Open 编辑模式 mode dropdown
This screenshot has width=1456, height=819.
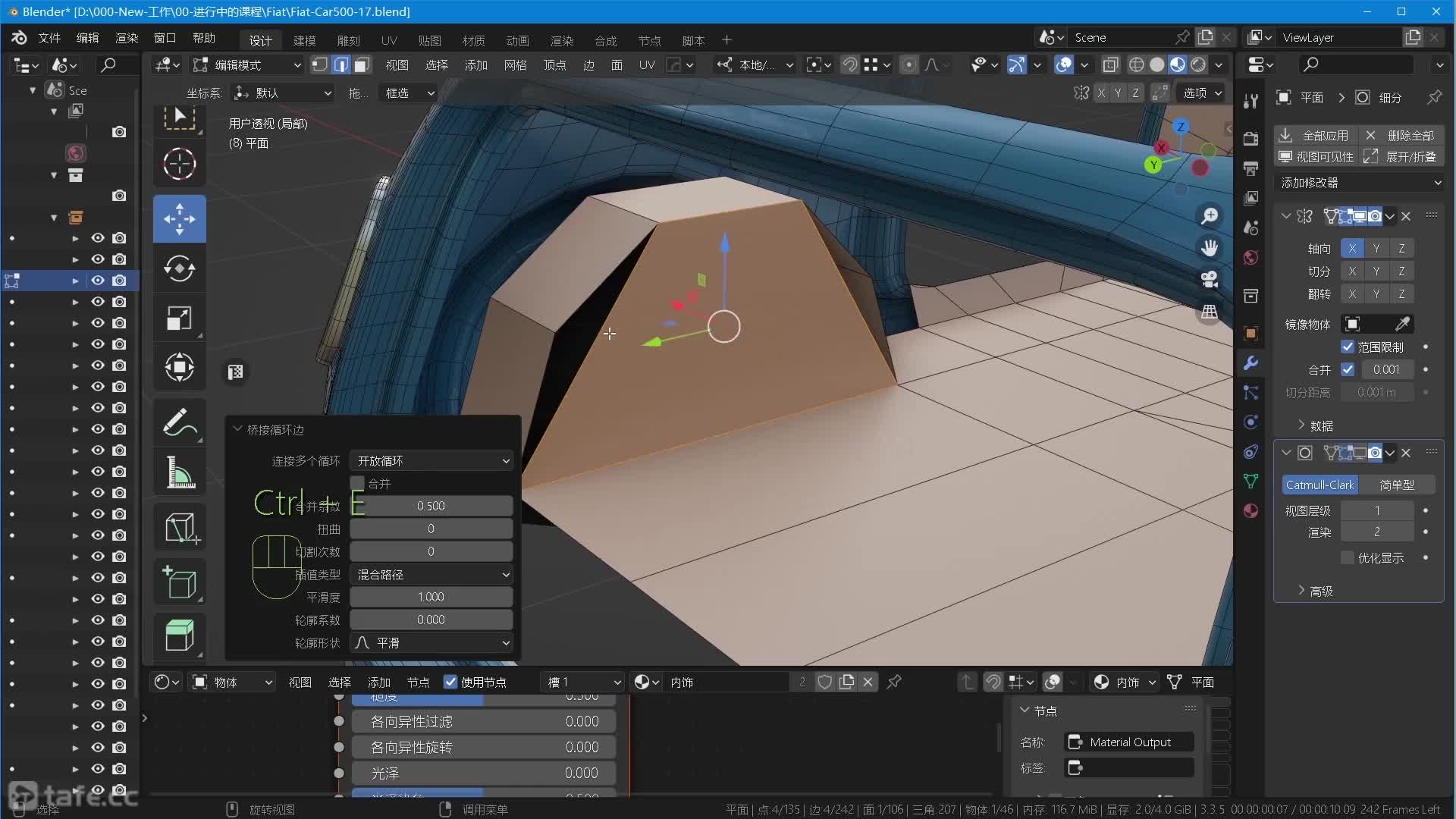click(x=247, y=65)
